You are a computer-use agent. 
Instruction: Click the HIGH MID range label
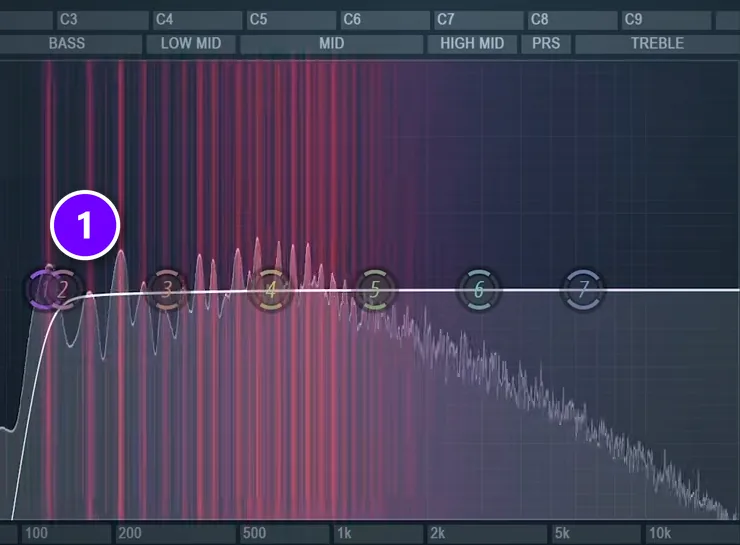pos(472,43)
